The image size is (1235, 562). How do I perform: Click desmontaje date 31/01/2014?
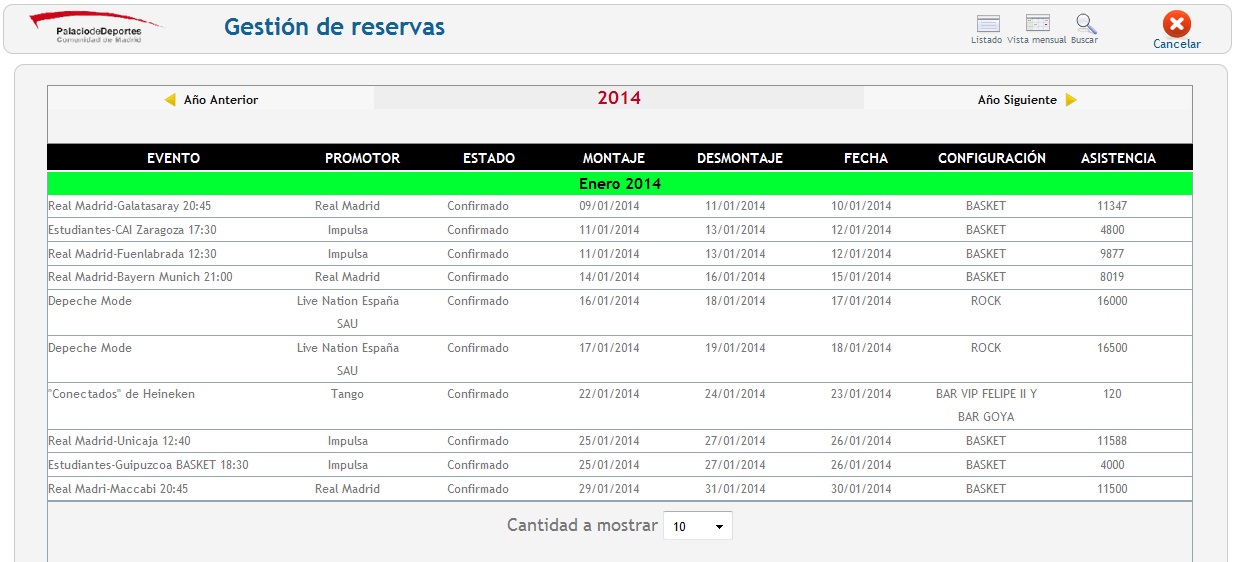(735, 489)
